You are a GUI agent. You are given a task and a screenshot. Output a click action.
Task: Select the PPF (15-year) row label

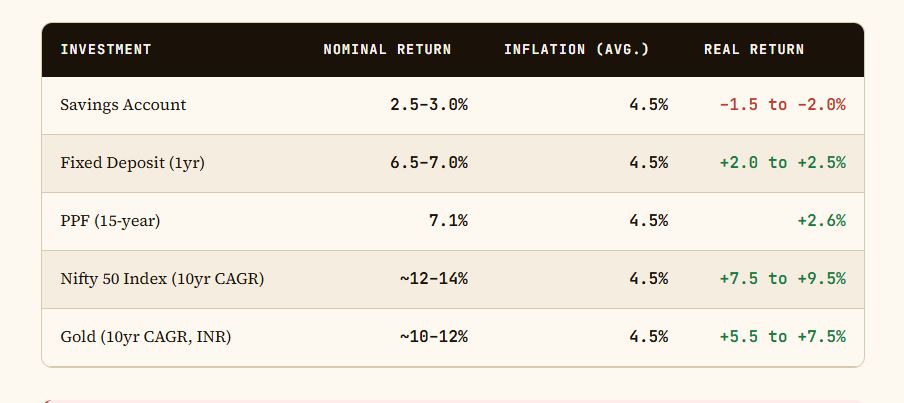click(x=110, y=221)
